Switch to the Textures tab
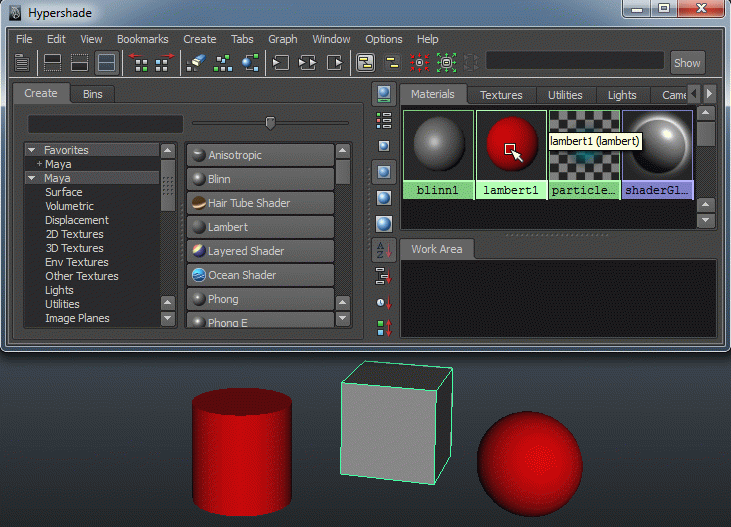Image resolution: width=731 pixels, height=527 pixels. tap(501, 95)
